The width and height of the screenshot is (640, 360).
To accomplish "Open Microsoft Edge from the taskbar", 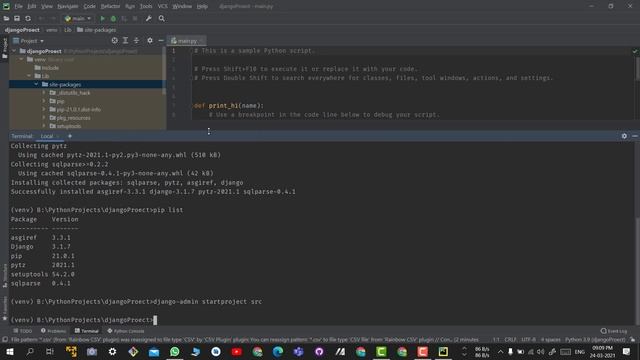I will (278, 351).
